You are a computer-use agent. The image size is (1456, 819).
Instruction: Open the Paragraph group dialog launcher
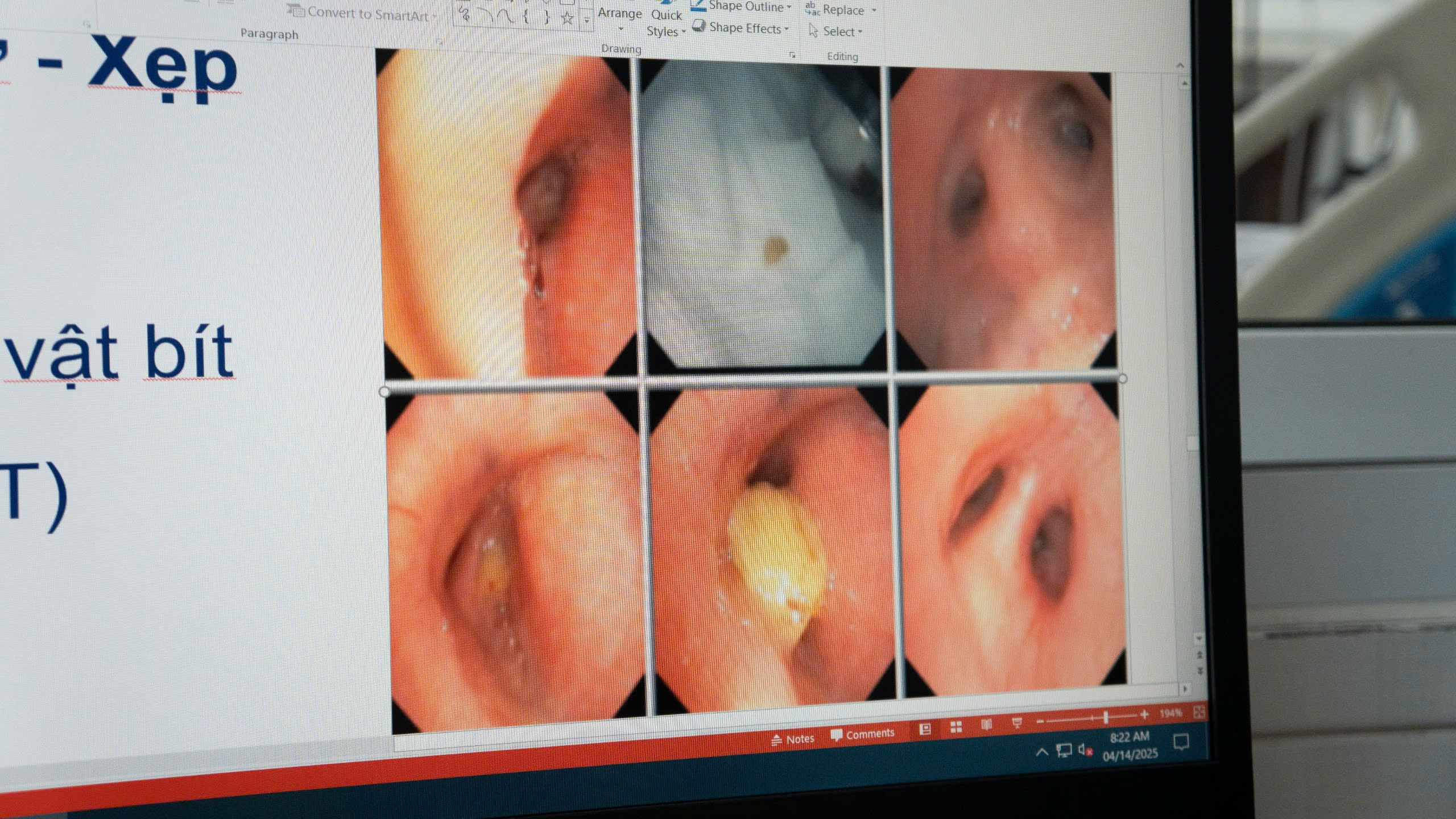pos(439,42)
